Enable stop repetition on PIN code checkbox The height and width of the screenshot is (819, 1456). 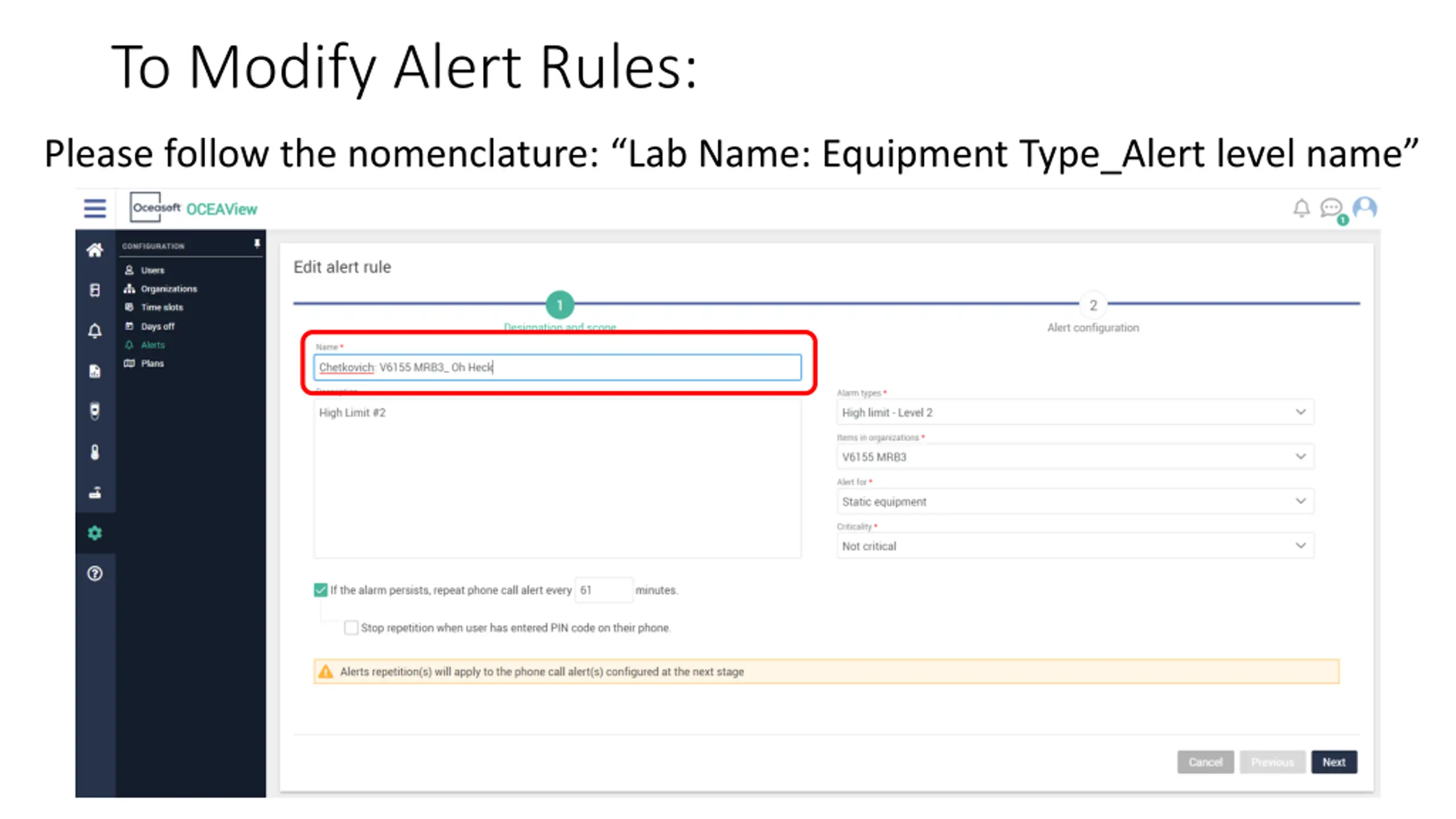pos(351,628)
